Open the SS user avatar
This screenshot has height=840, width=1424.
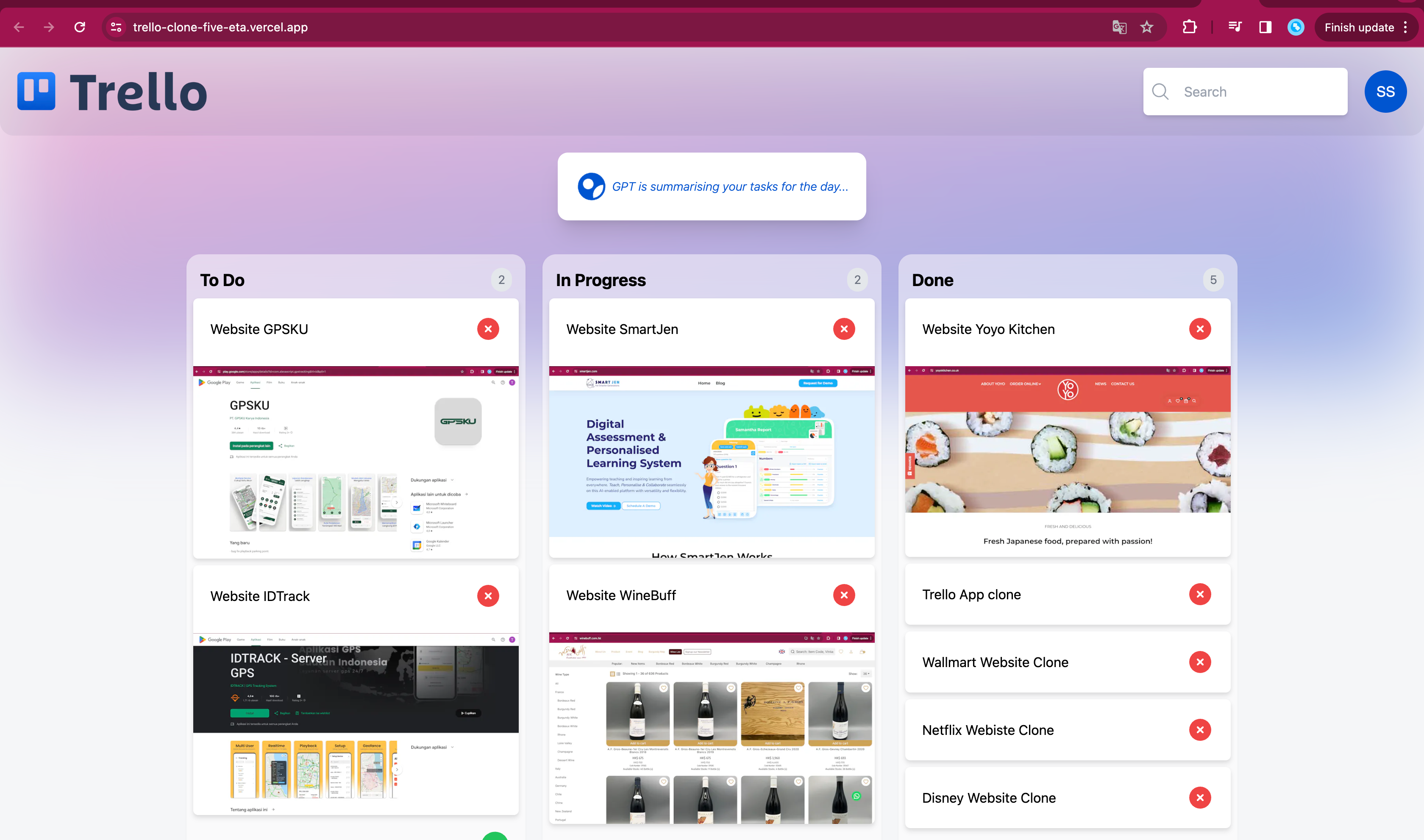pos(1385,92)
